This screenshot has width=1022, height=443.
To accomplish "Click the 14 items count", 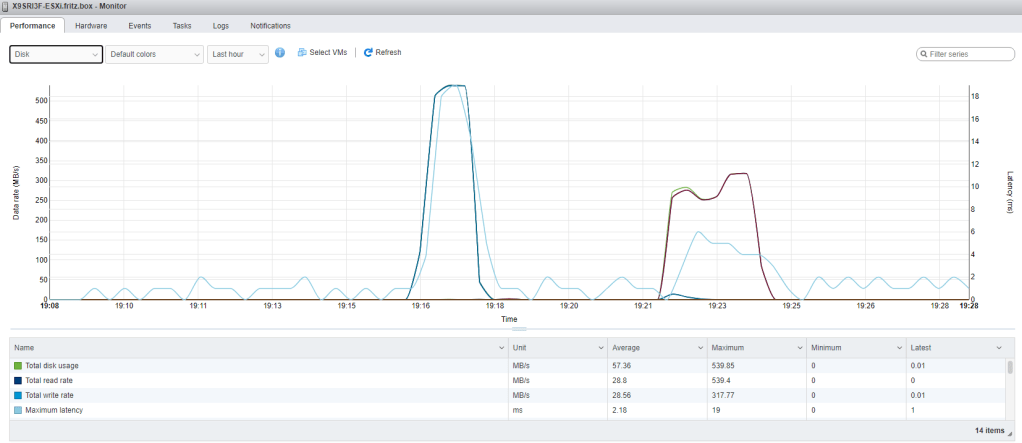I will pos(990,431).
